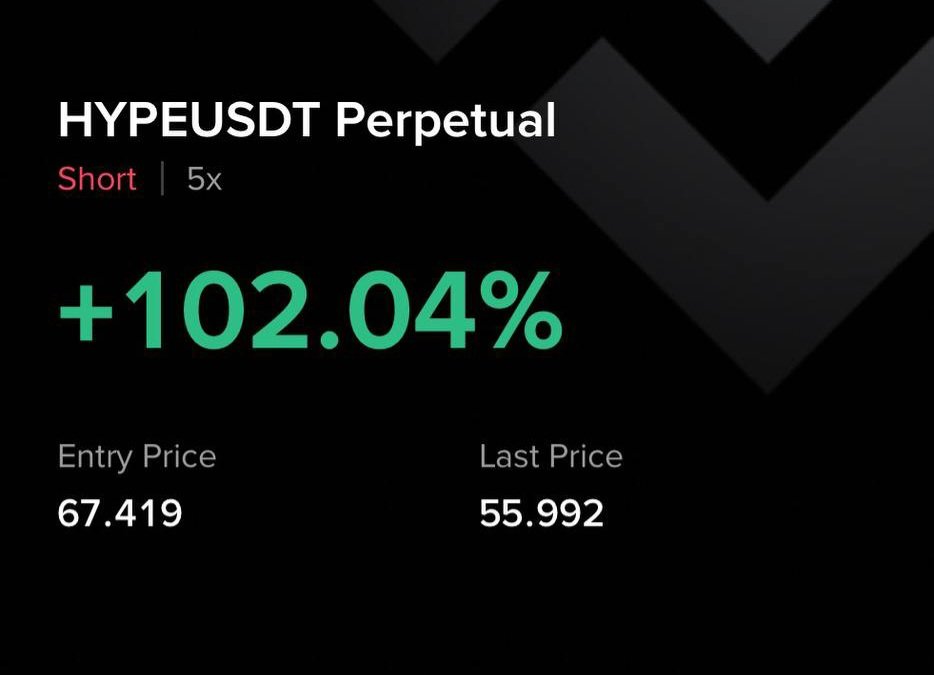Click the entry price value 67.419
The height and width of the screenshot is (675, 934).
(120, 514)
